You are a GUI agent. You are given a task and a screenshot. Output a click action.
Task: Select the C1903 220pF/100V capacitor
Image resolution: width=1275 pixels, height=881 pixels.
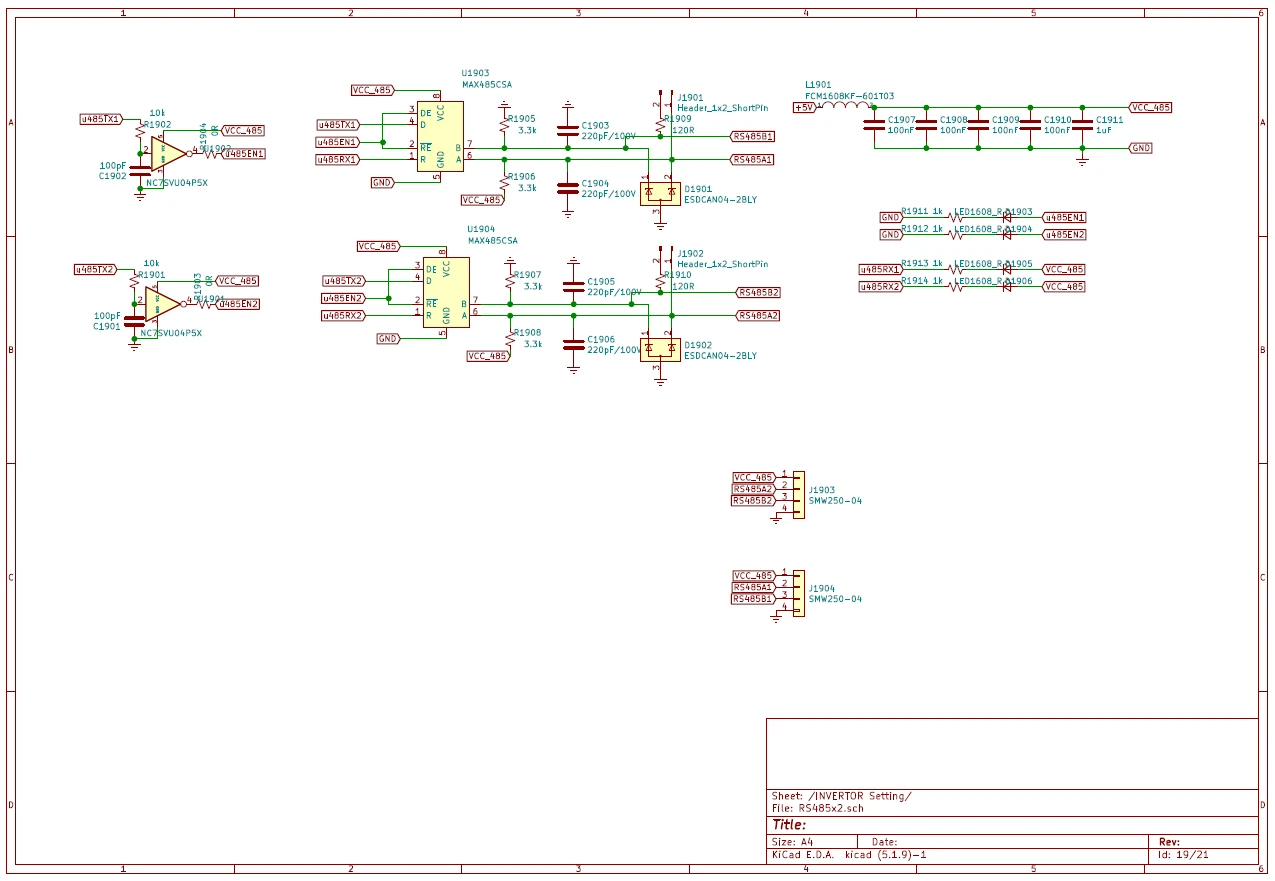567,130
